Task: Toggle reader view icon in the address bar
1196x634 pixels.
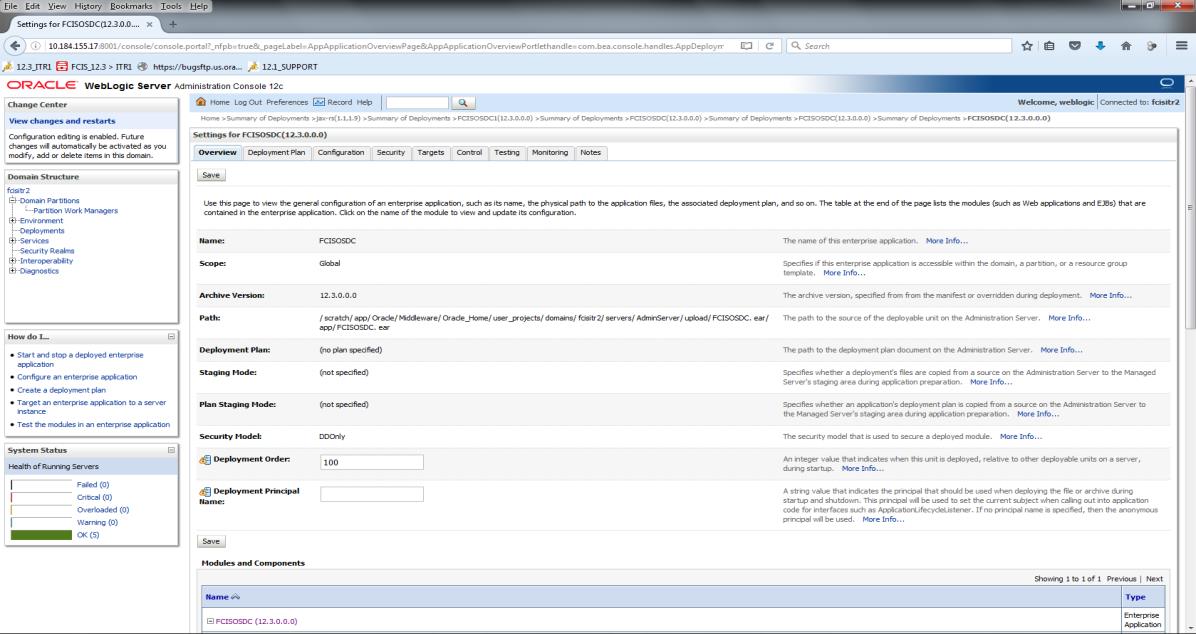Action: (746, 46)
